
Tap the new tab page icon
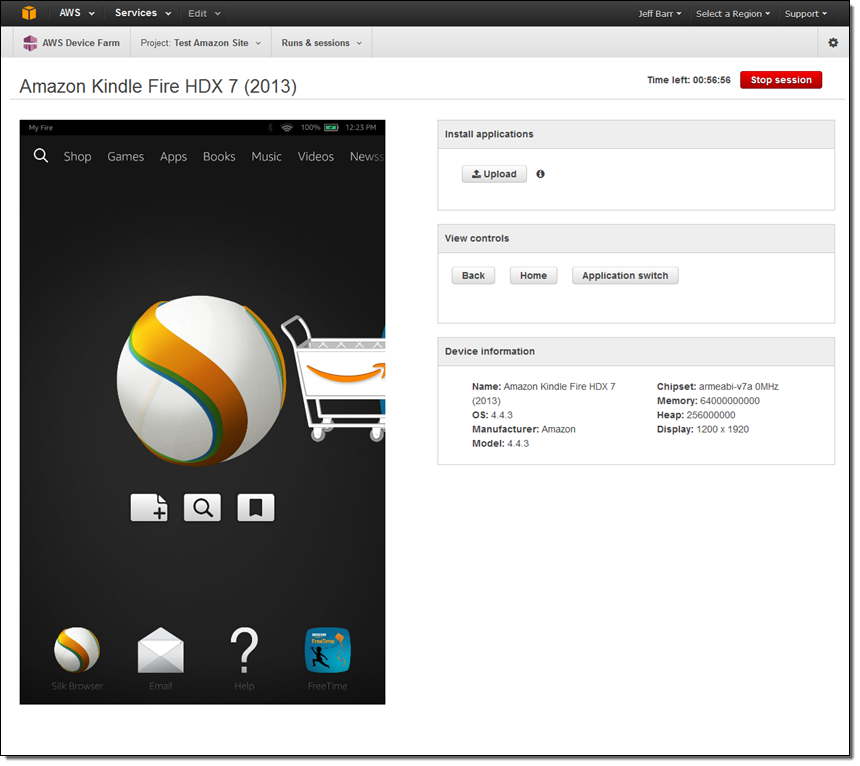[149, 508]
